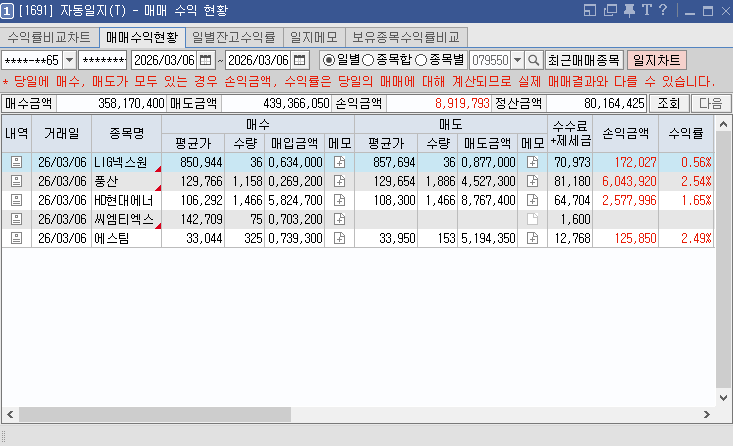Open the detail icon for 씨엠티엑스 row
The image size is (733, 446).
click(x=16, y=219)
